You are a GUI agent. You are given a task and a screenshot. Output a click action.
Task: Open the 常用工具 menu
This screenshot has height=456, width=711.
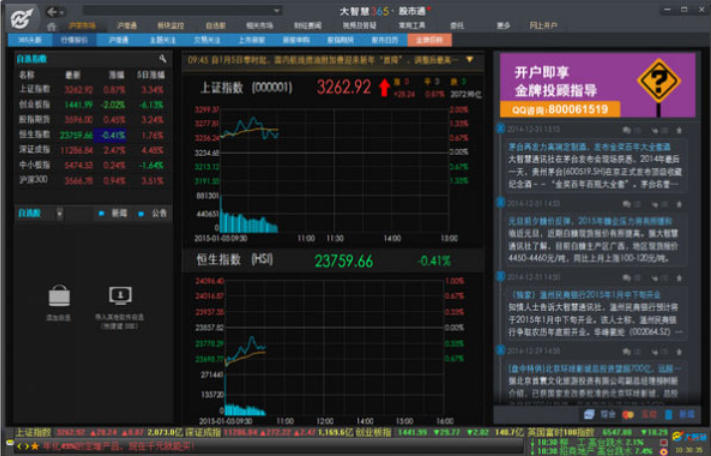(x=411, y=25)
